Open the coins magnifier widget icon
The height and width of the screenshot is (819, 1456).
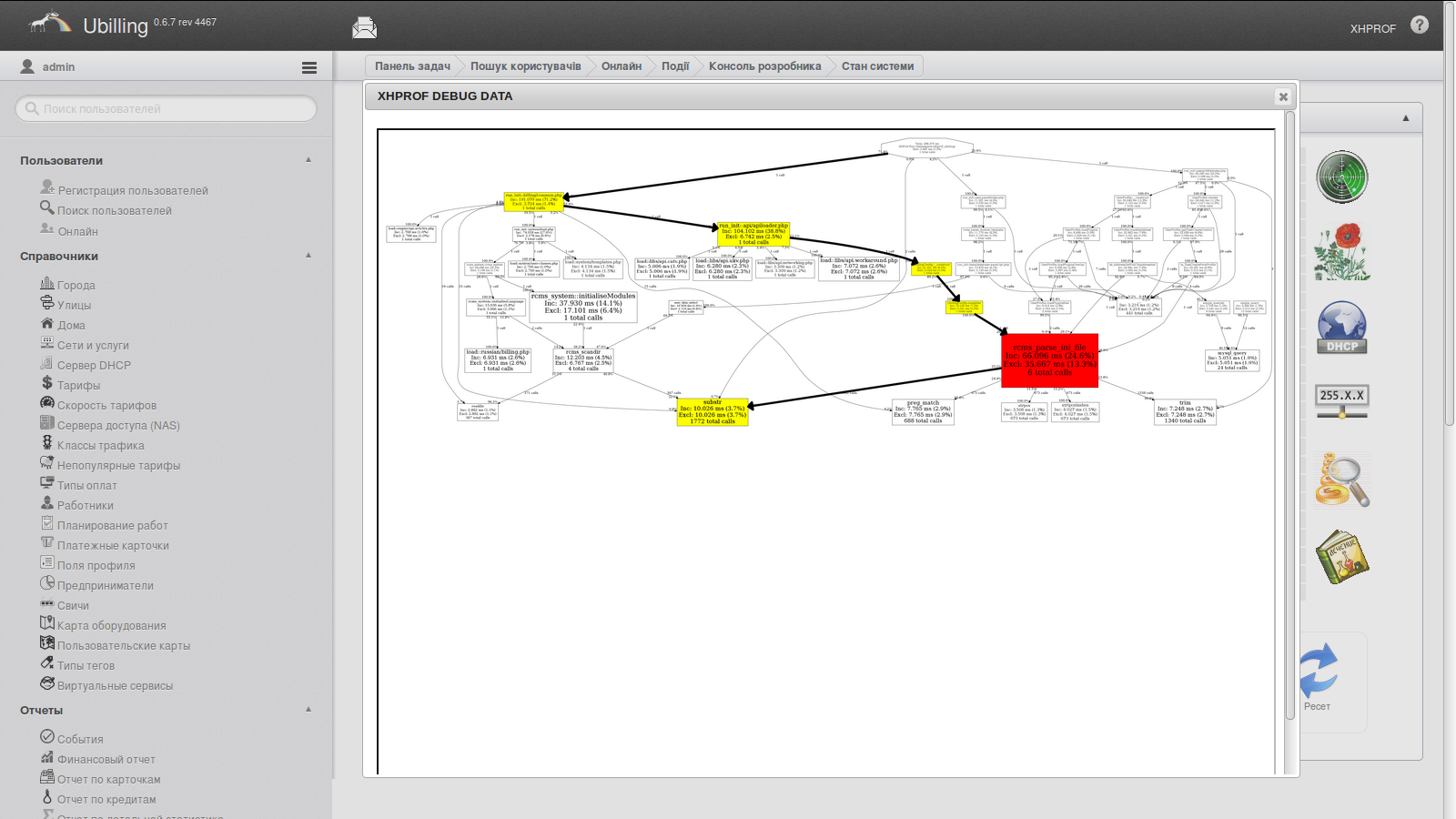pos(1342,480)
